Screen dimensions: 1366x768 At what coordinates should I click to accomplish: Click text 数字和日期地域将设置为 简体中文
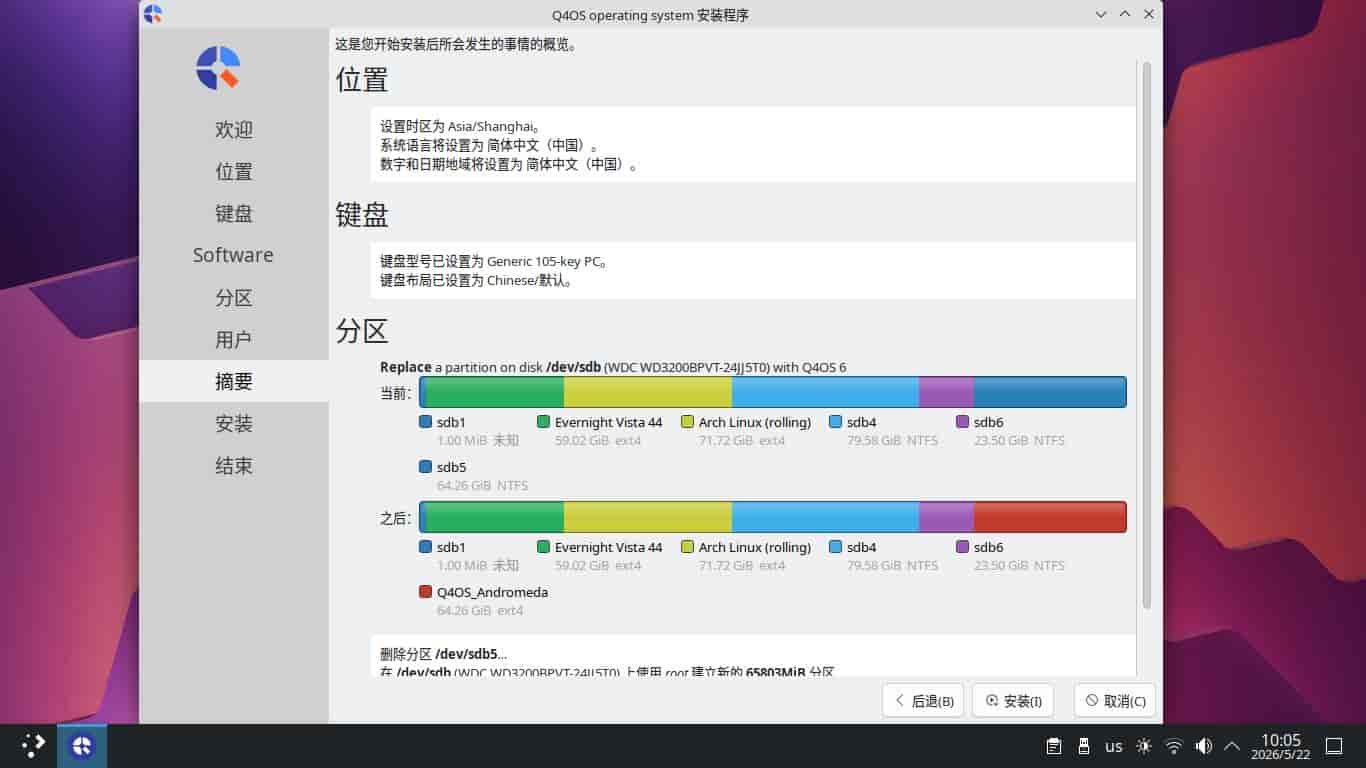[x=508, y=164]
